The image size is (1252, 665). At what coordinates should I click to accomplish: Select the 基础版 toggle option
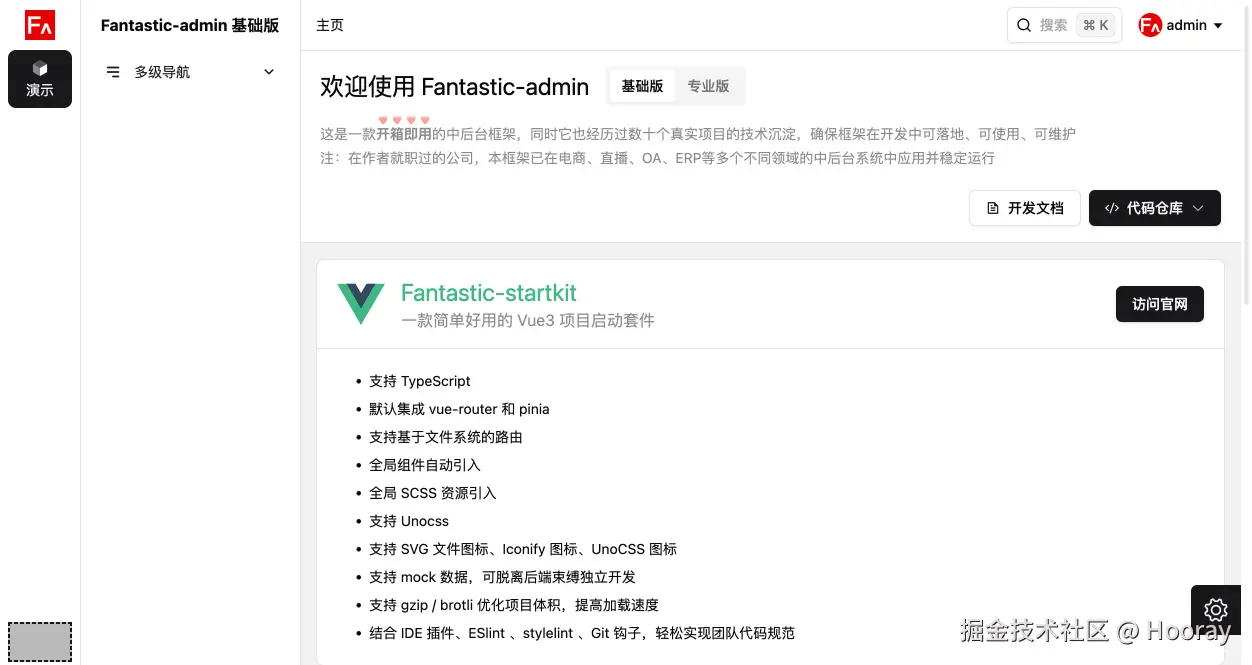[642, 86]
